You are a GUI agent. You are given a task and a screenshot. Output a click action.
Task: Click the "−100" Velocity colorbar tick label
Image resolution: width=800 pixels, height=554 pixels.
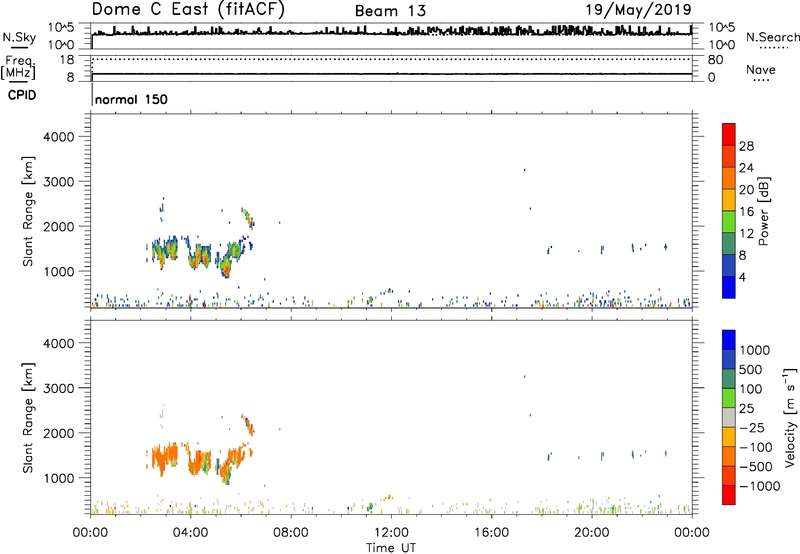click(x=756, y=447)
